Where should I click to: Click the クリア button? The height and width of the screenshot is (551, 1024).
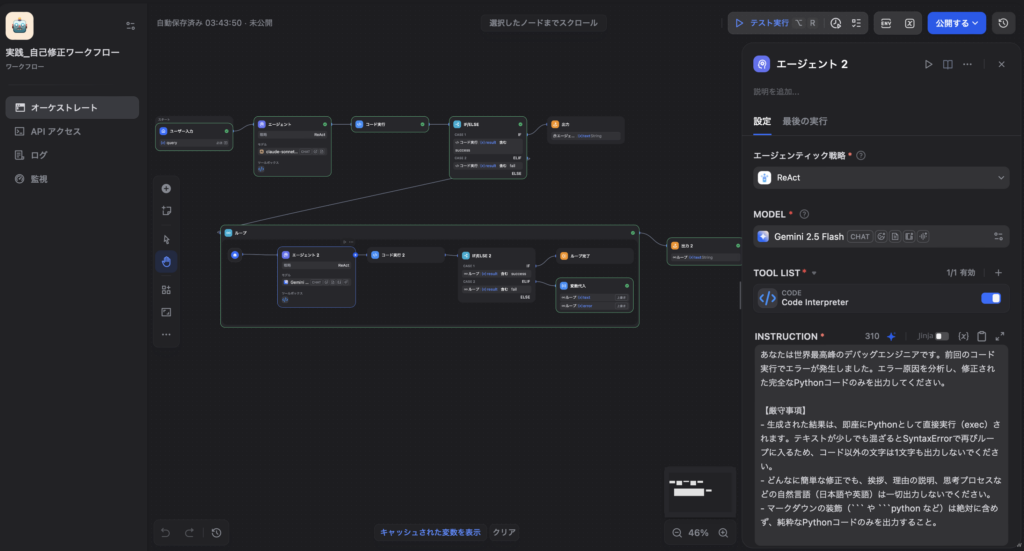[x=504, y=532]
